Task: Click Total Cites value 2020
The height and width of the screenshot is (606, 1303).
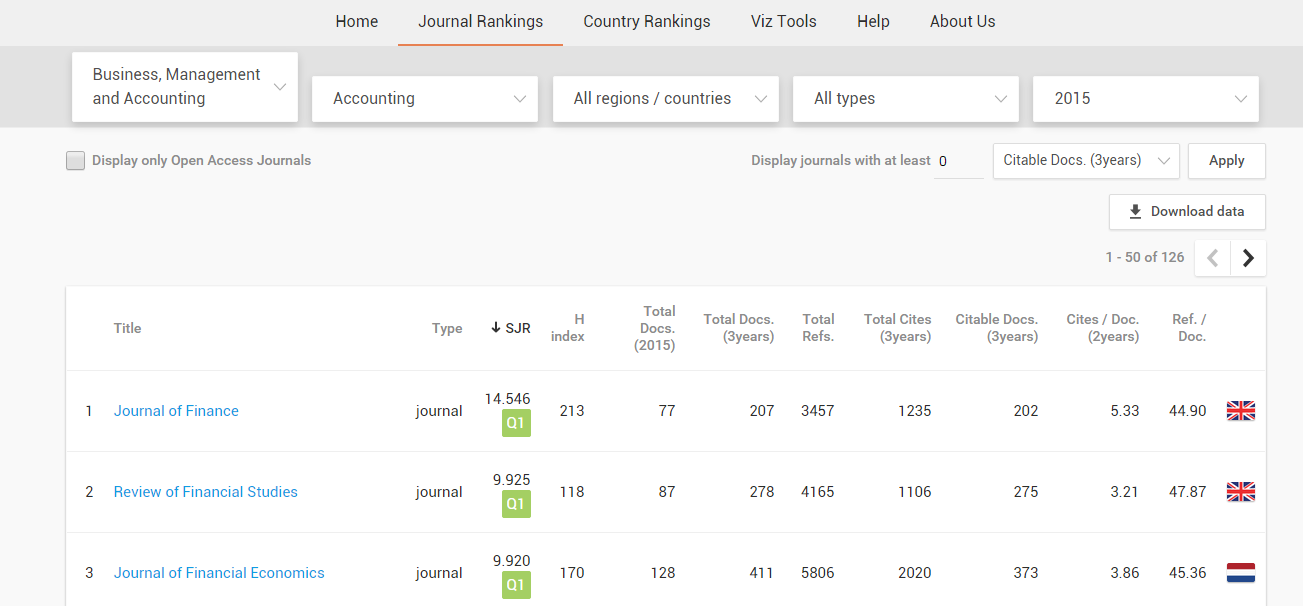Action: tap(914, 573)
